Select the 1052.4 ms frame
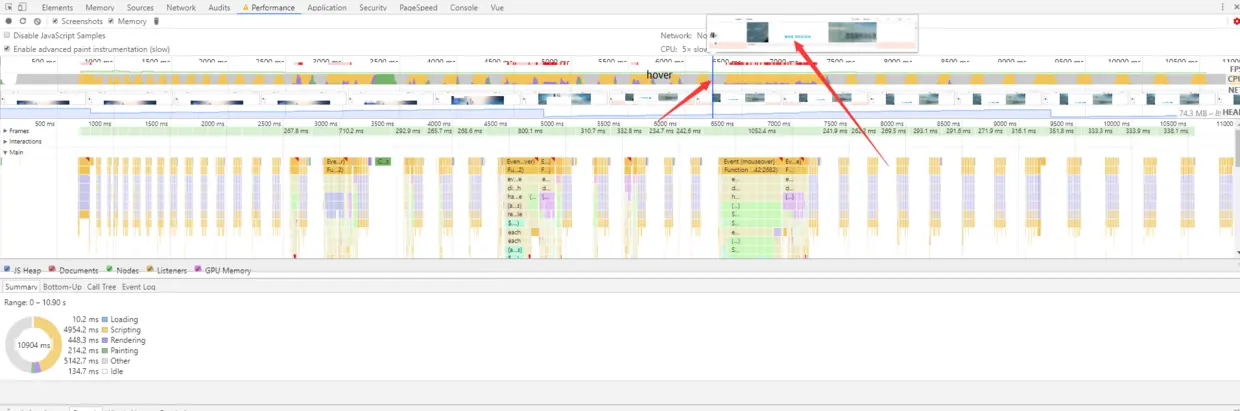 [763, 131]
